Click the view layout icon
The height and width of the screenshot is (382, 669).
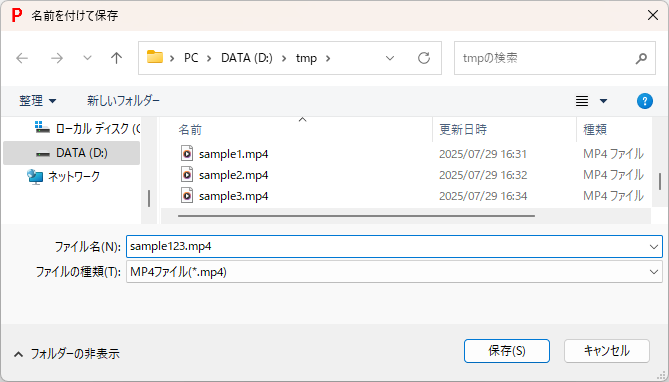[582, 101]
